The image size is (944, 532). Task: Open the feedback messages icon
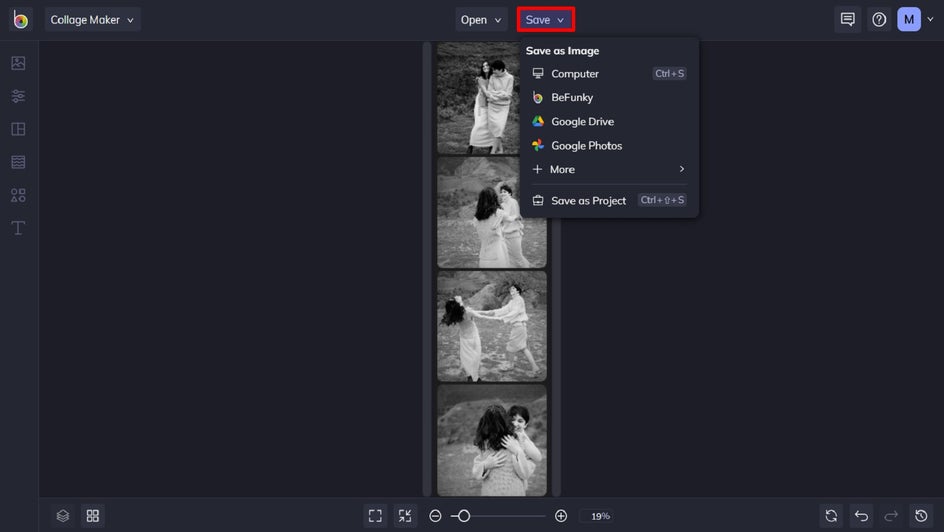848,20
